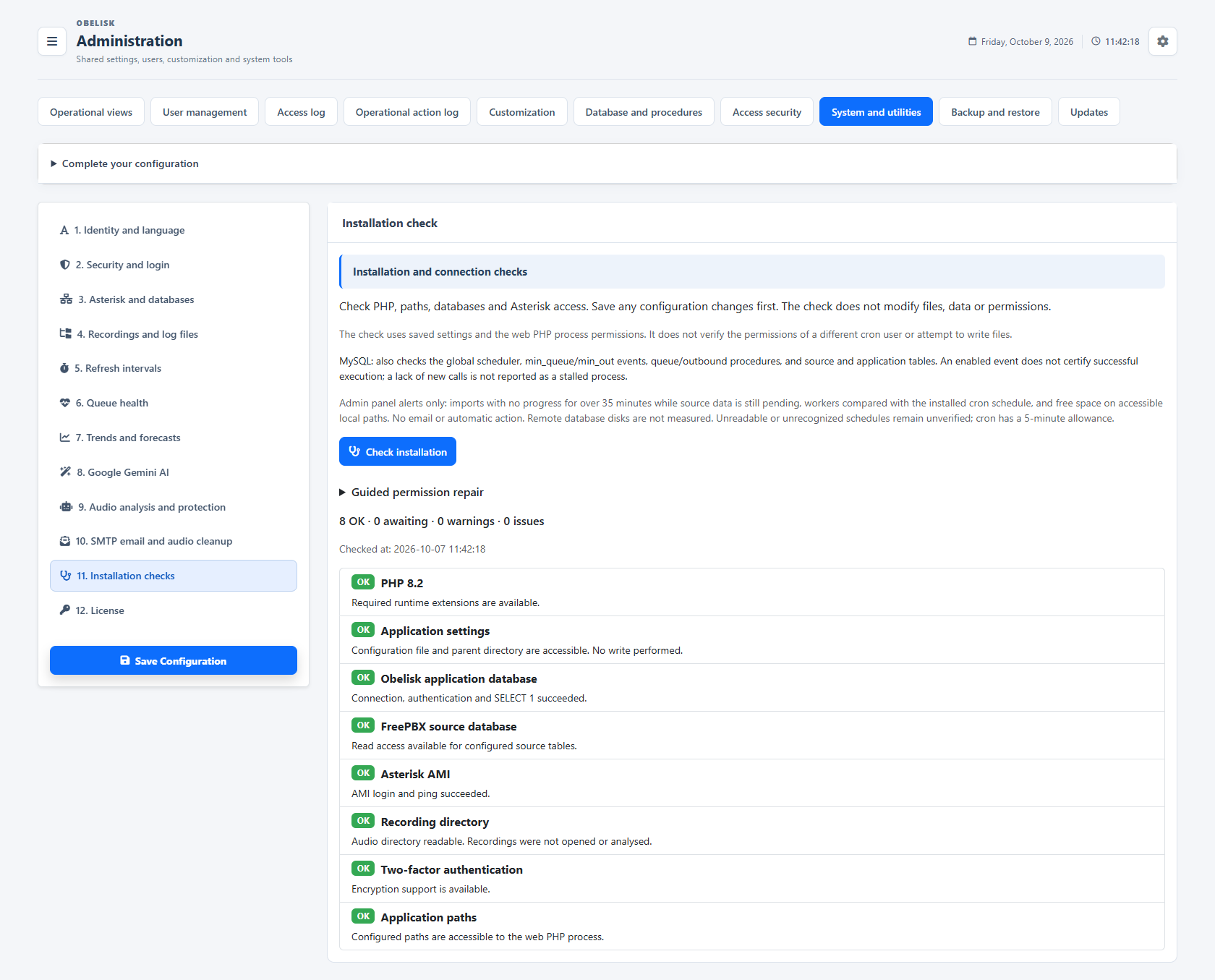This screenshot has height=980, width=1215.
Task: Click the Asterisk and databases network icon
Action: click(x=66, y=299)
